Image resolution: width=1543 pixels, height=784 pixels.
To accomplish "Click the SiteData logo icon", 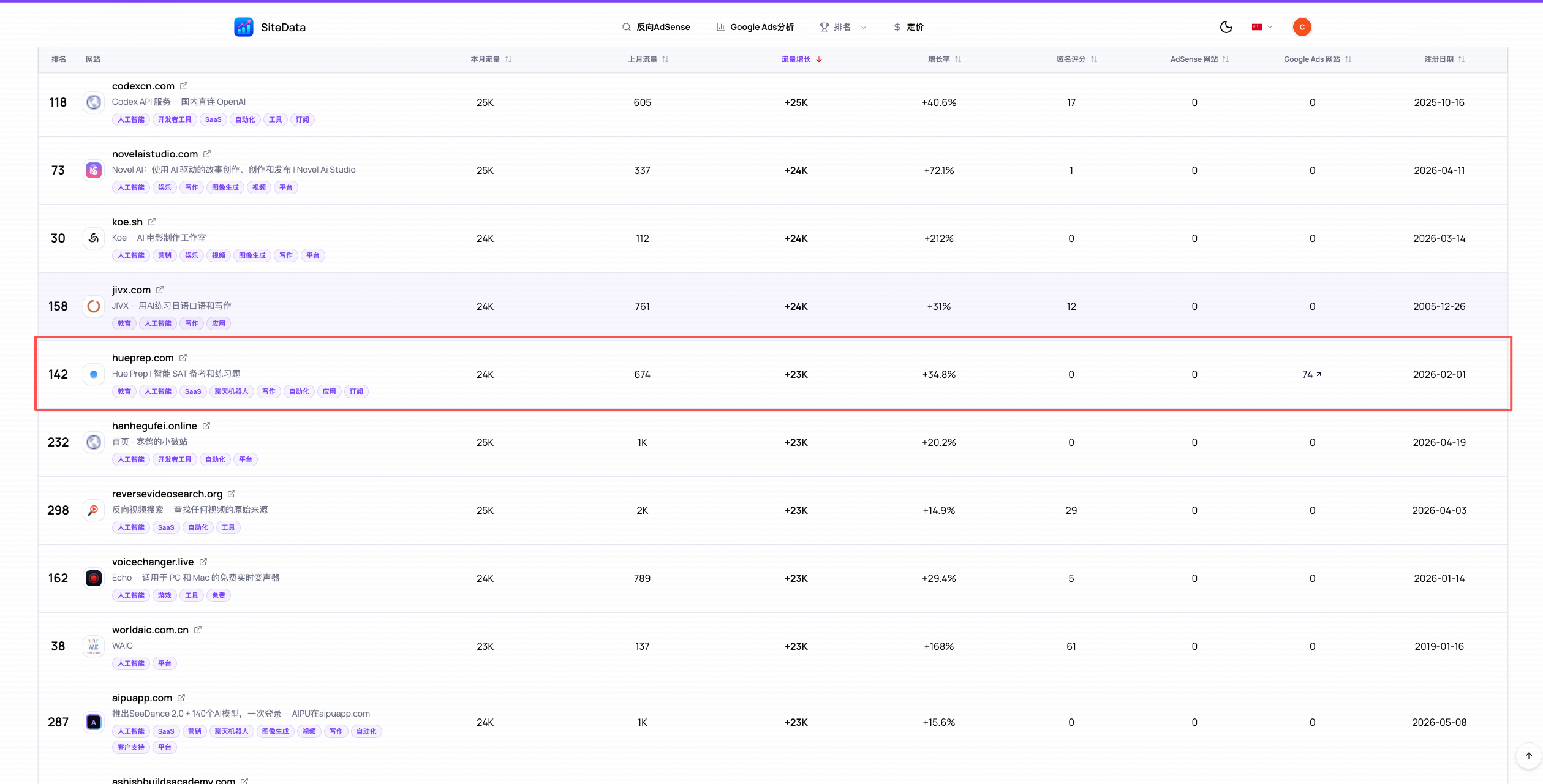I will click(244, 27).
